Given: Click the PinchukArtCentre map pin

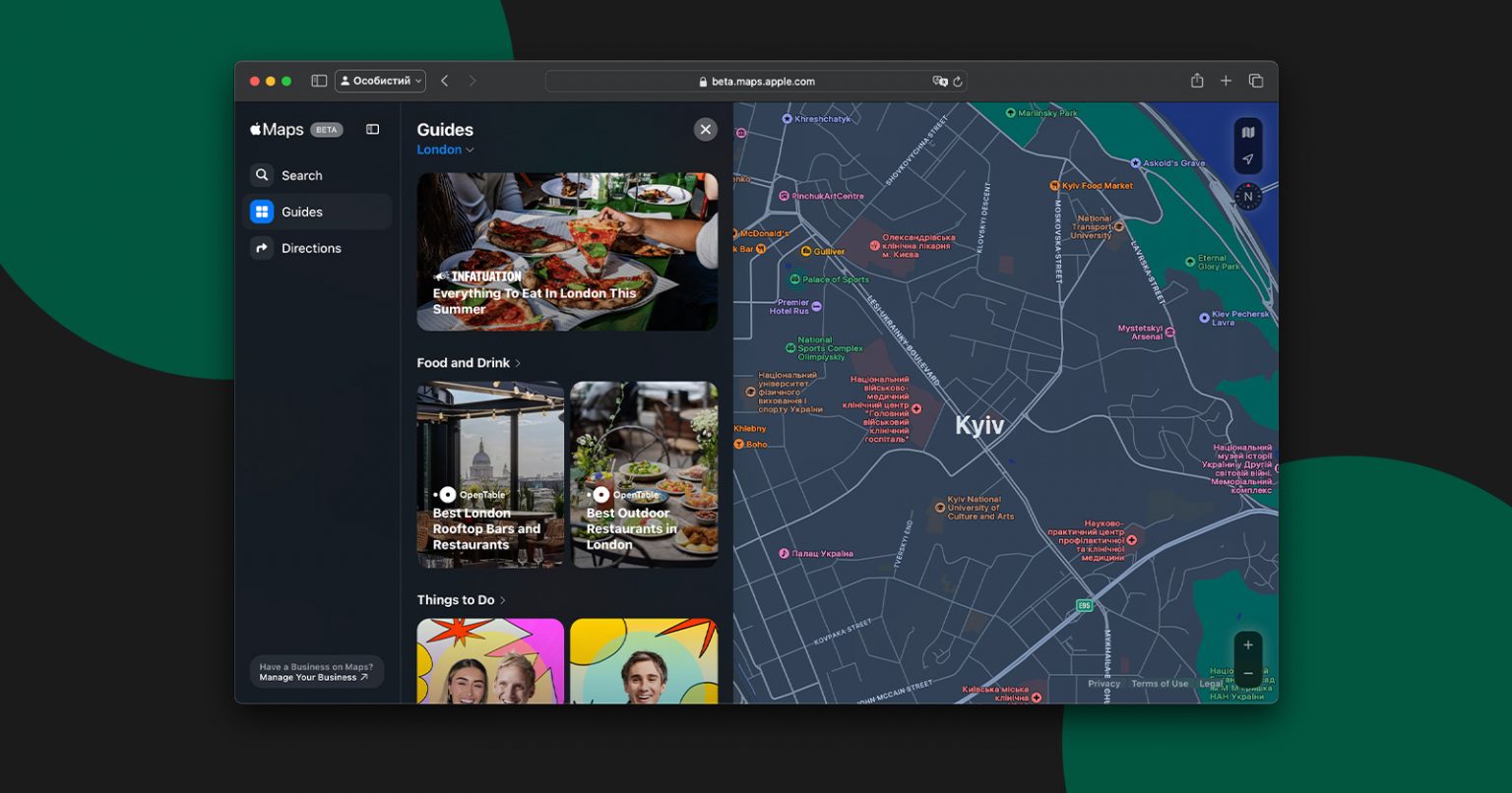Looking at the screenshot, I should 785,196.
